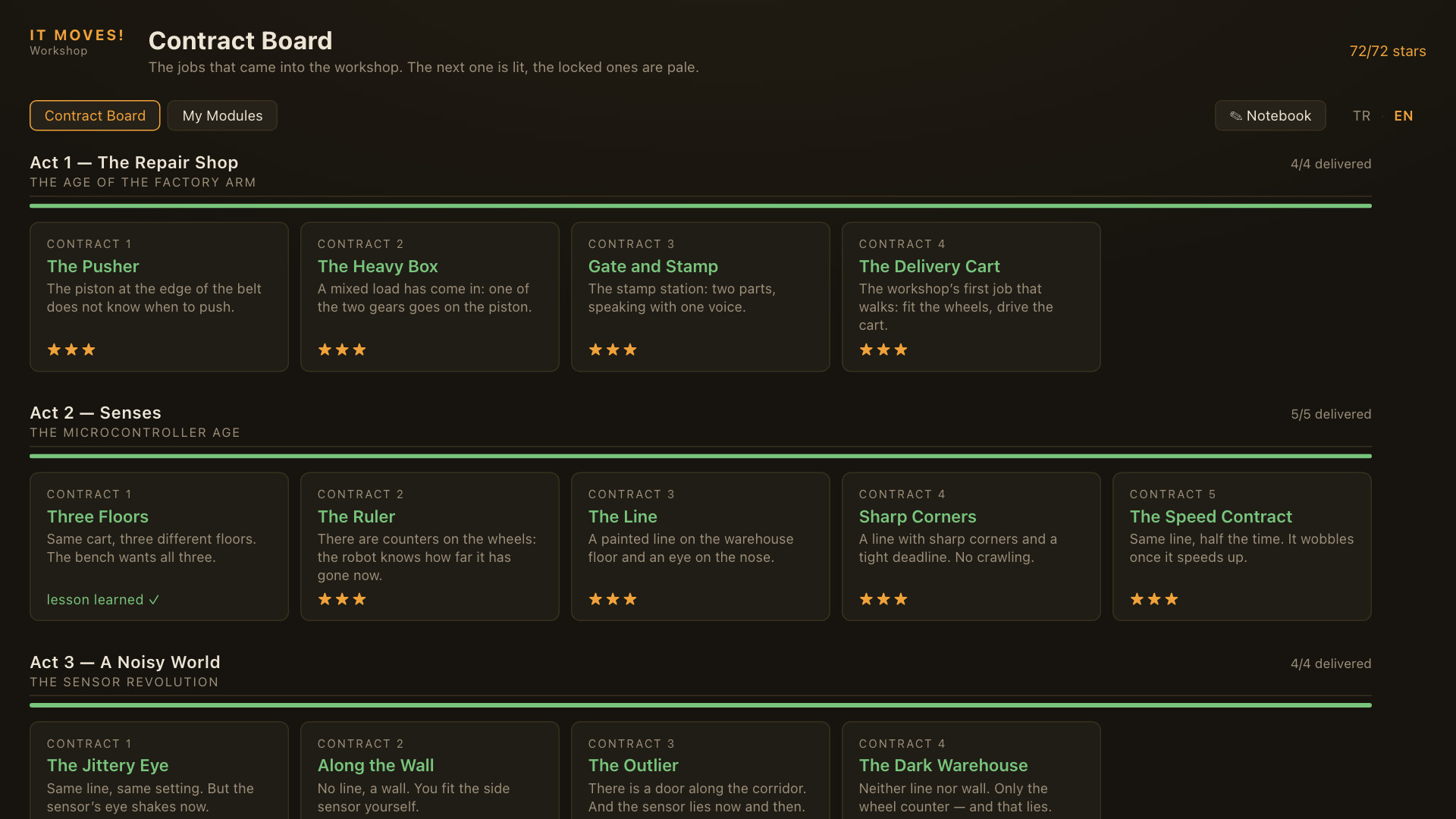Click the 72/72 stars counter

[1387, 51]
